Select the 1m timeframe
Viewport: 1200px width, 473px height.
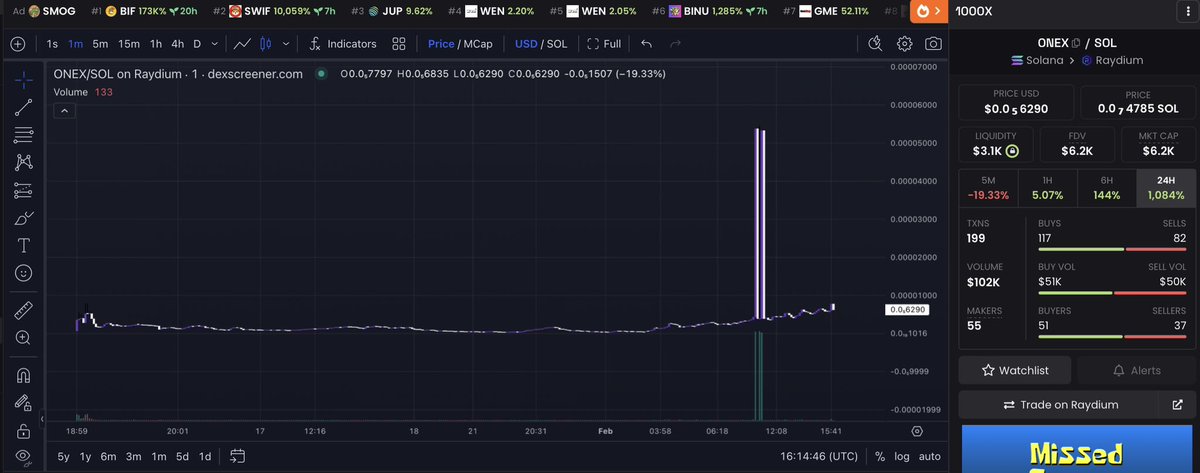(x=76, y=44)
